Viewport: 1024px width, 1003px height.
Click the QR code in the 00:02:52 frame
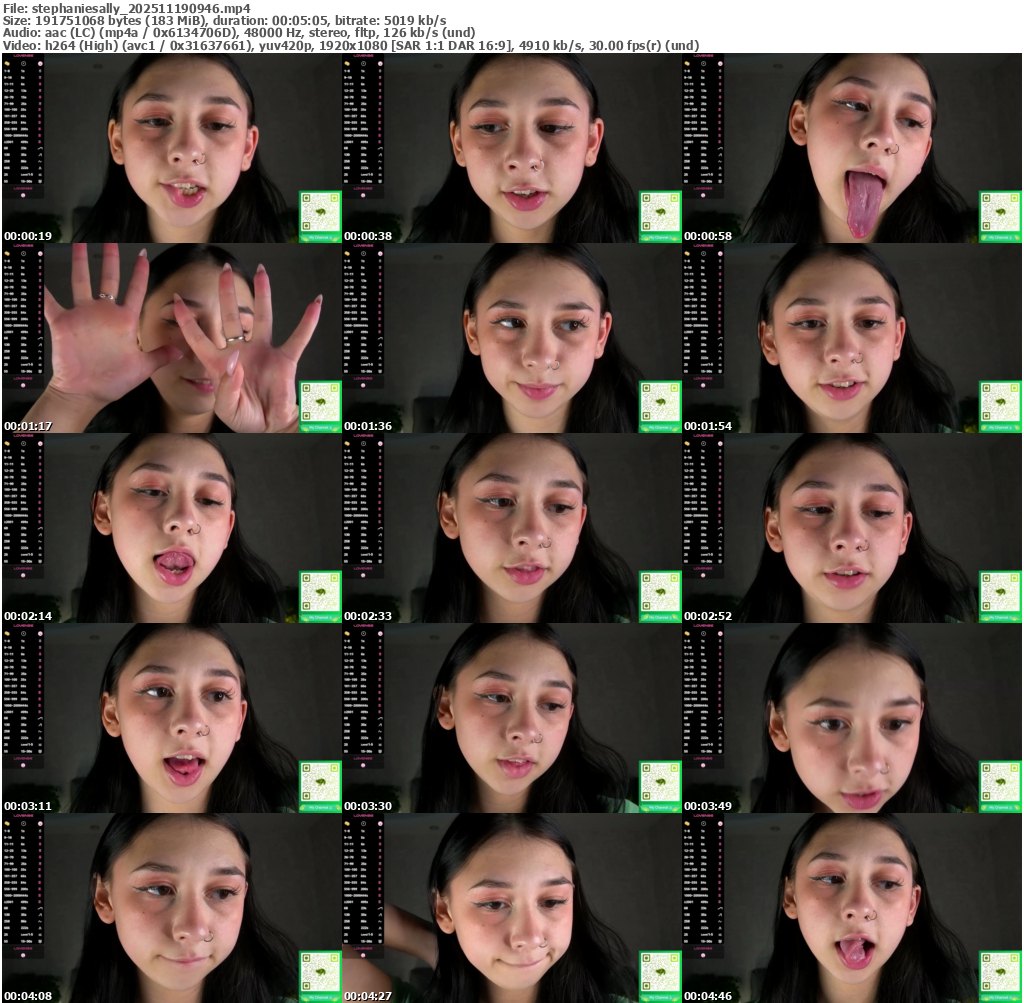[1000, 594]
